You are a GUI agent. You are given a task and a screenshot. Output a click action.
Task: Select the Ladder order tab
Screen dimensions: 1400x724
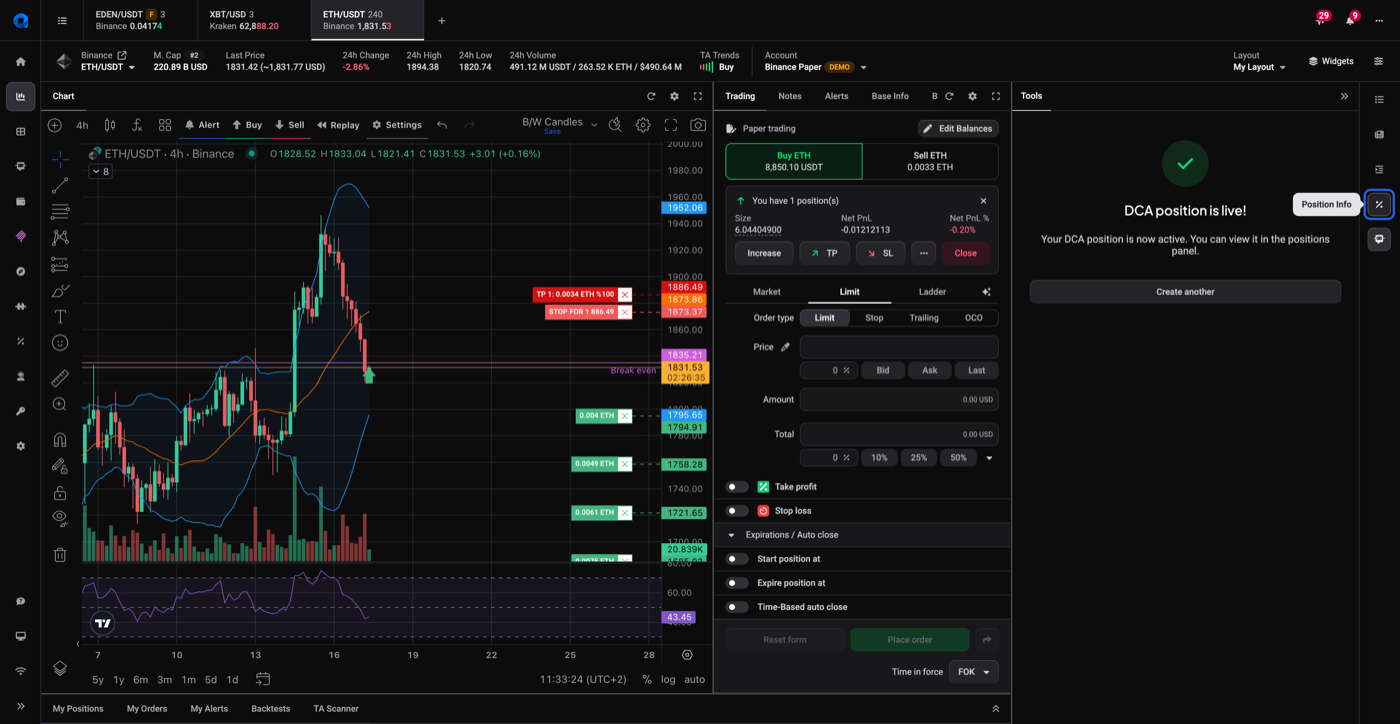(x=932, y=292)
